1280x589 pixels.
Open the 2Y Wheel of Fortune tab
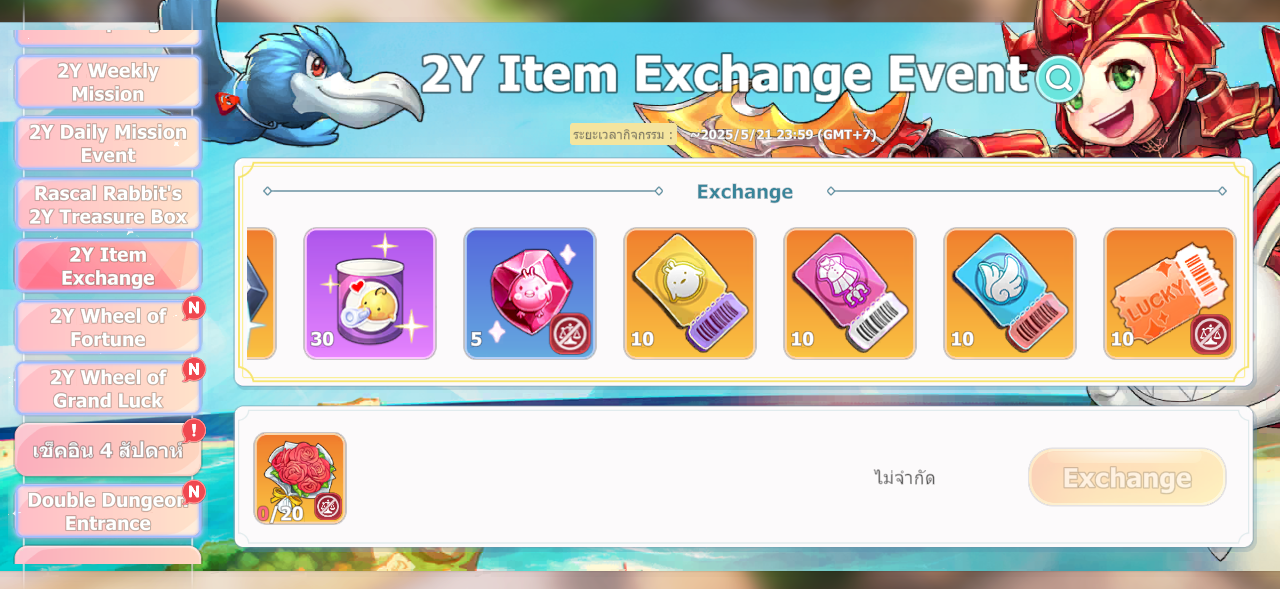tap(108, 328)
